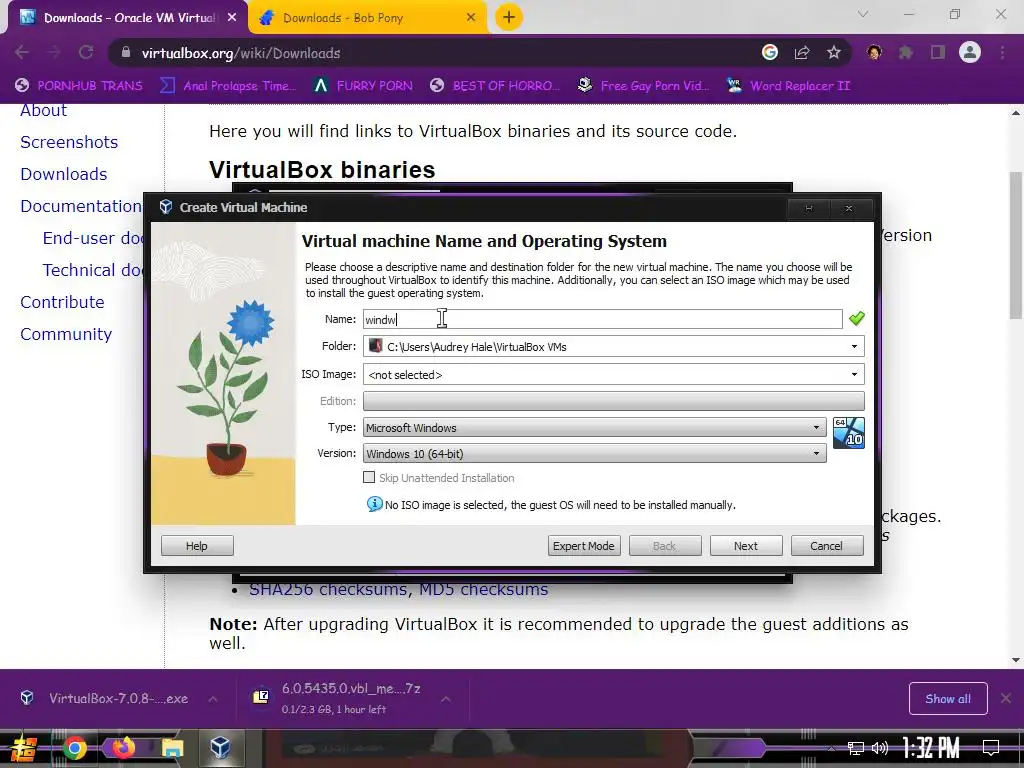Click the taskbar clock 1:32 PM
The width and height of the screenshot is (1024, 768).
point(931,748)
